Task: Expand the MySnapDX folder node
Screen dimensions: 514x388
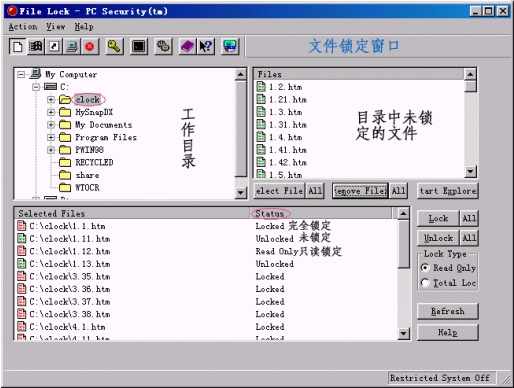Action: click(x=51, y=112)
